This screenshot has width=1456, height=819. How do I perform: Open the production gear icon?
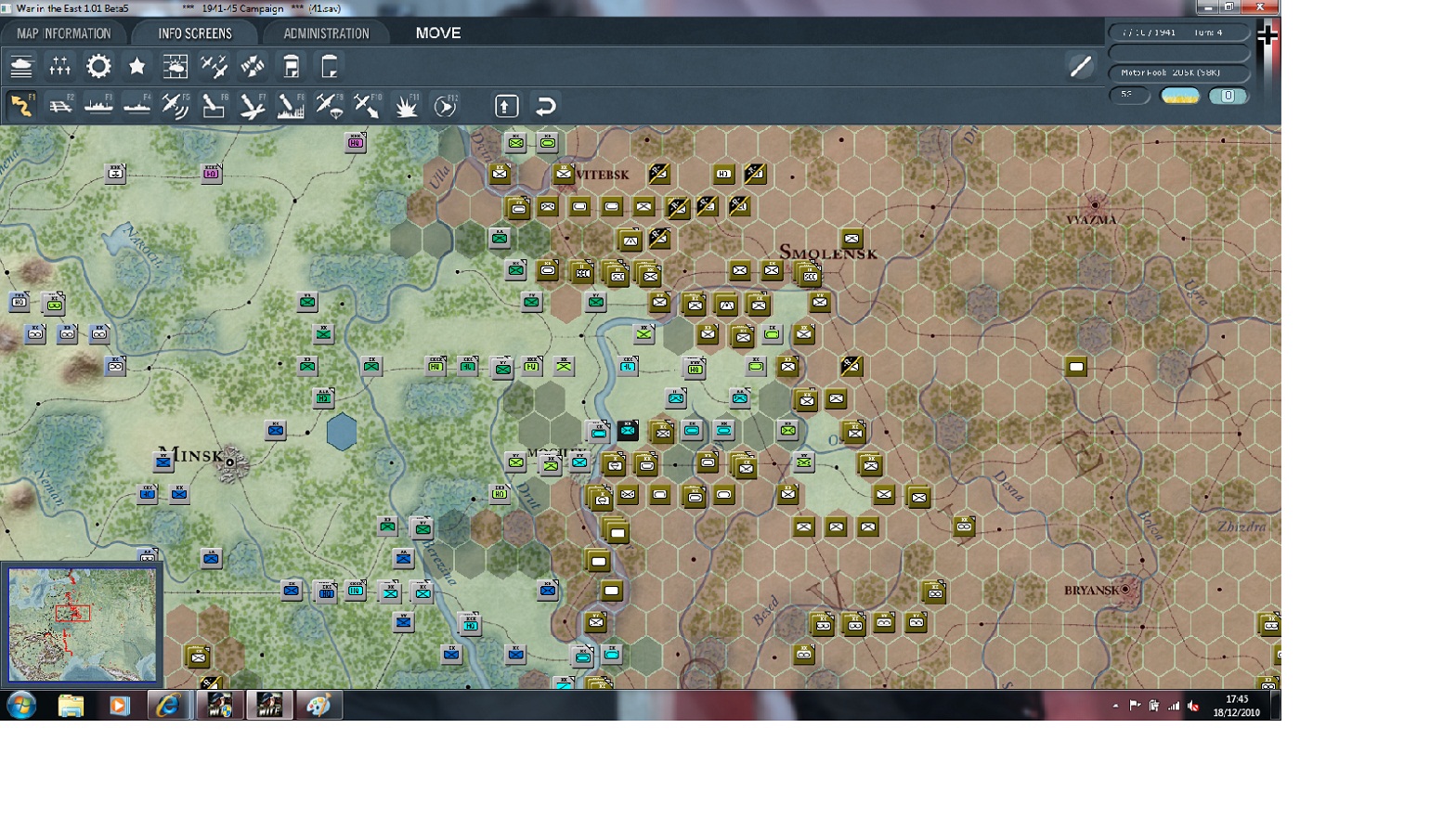(98, 67)
